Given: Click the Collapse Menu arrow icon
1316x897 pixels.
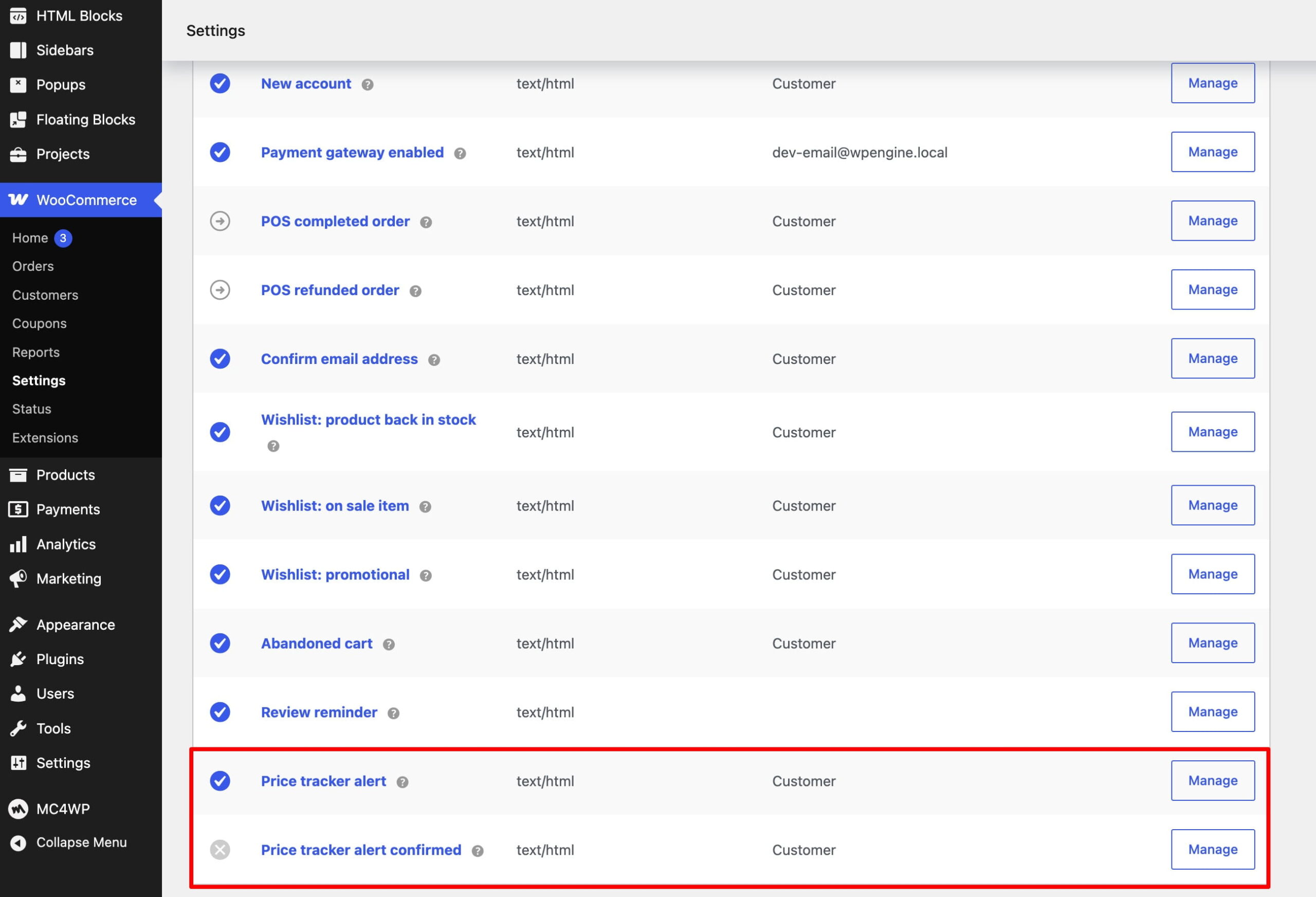Looking at the screenshot, I should 18,843.
